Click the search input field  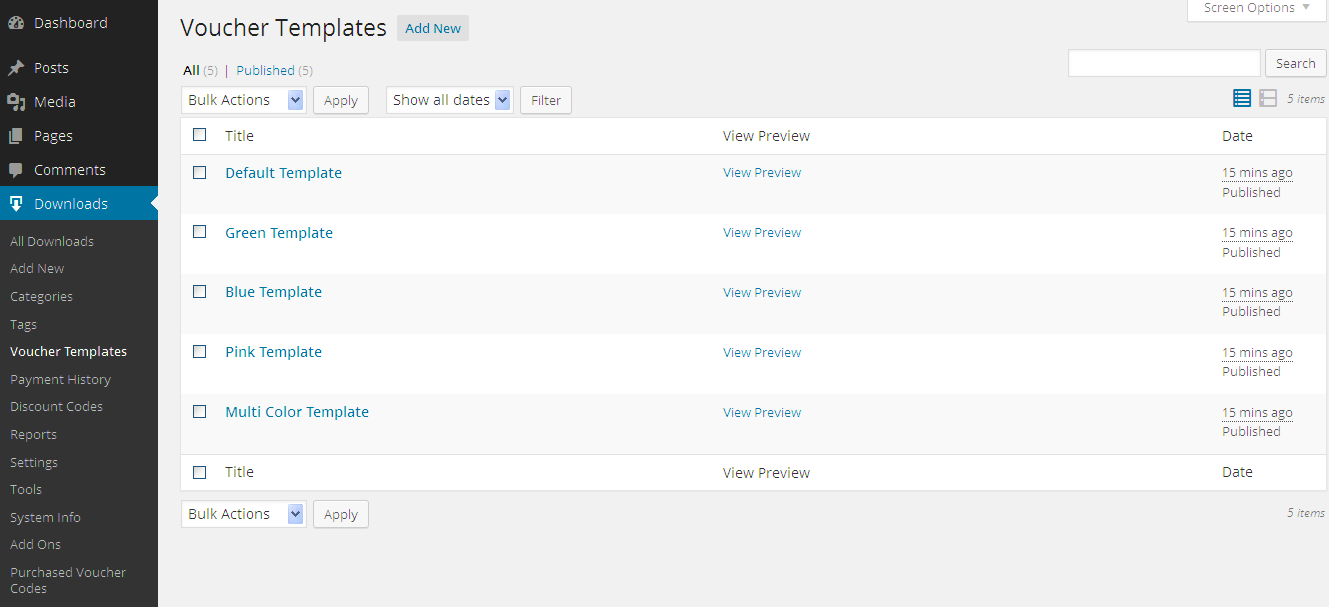point(1164,63)
